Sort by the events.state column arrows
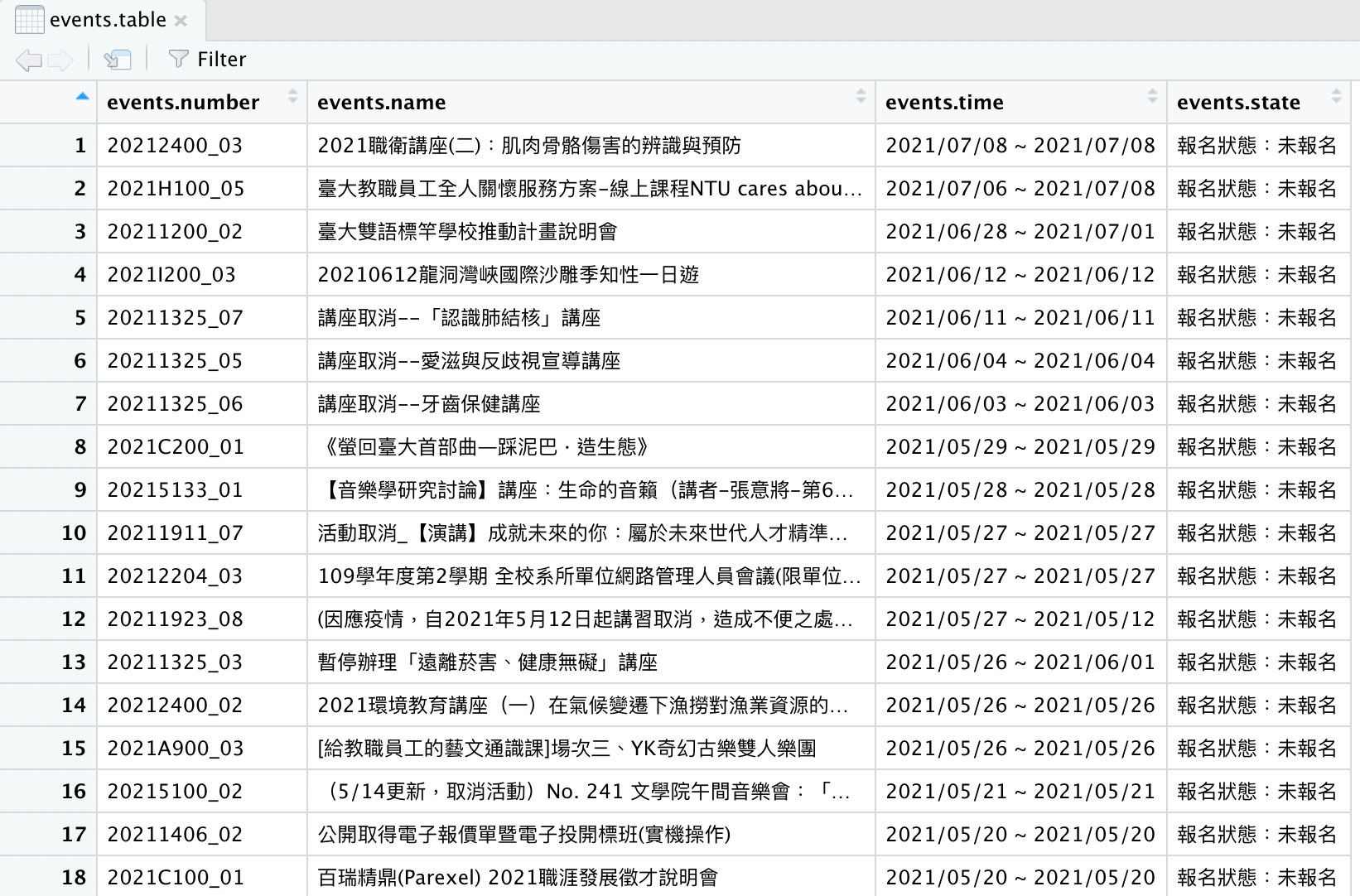Screen dimensions: 1360x896 (1336, 96)
